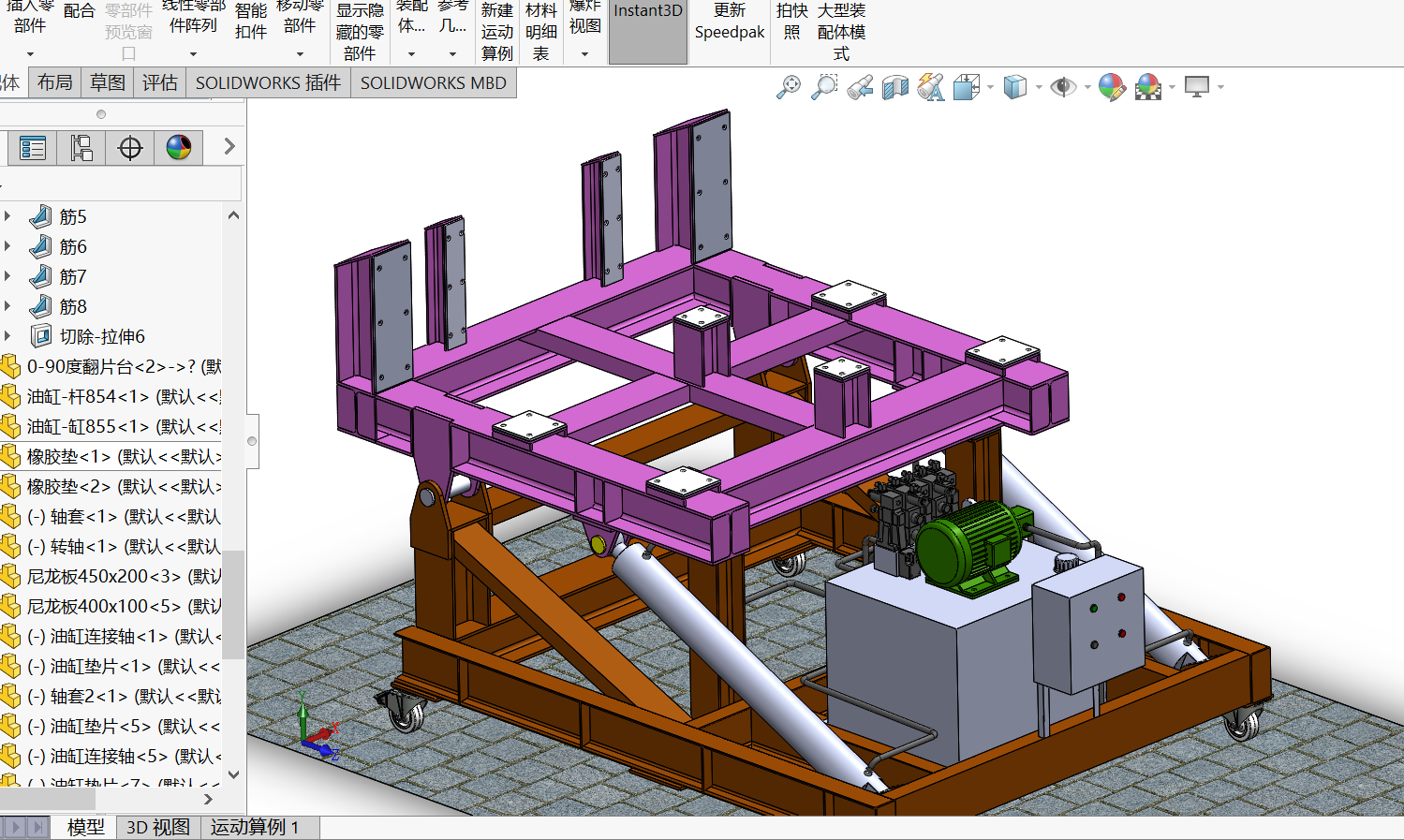Click the Apply Scene icon

1148,87
